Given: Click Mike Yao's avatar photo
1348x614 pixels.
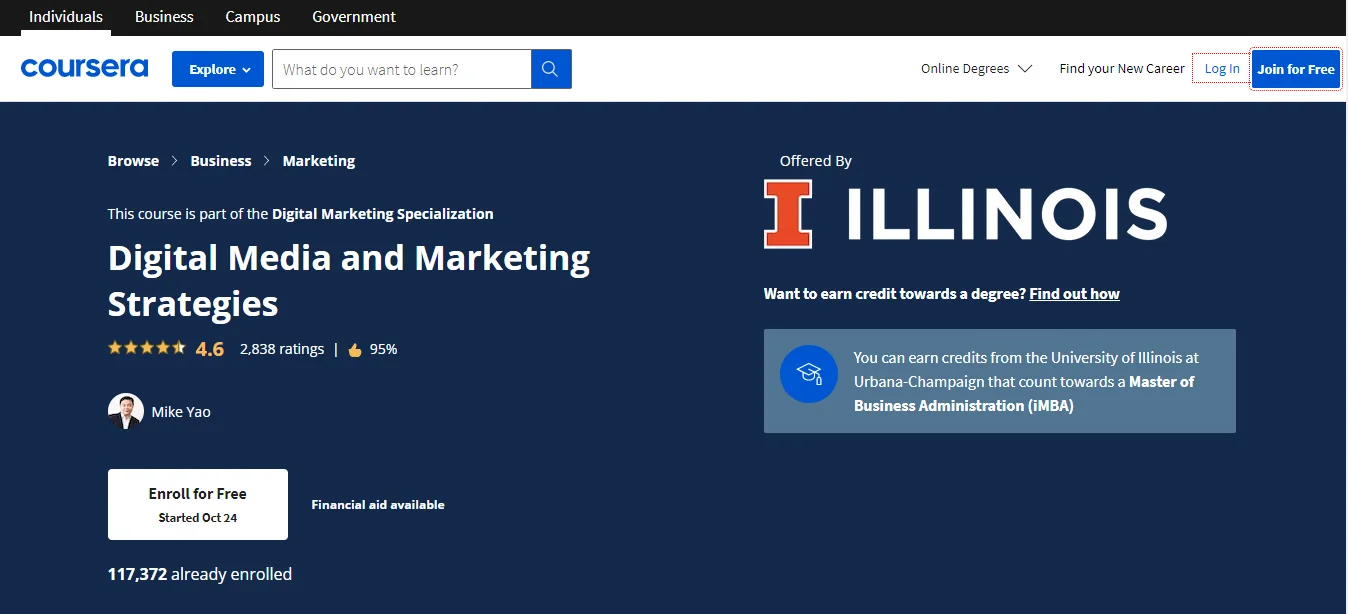Looking at the screenshot, I should (126, 411).
